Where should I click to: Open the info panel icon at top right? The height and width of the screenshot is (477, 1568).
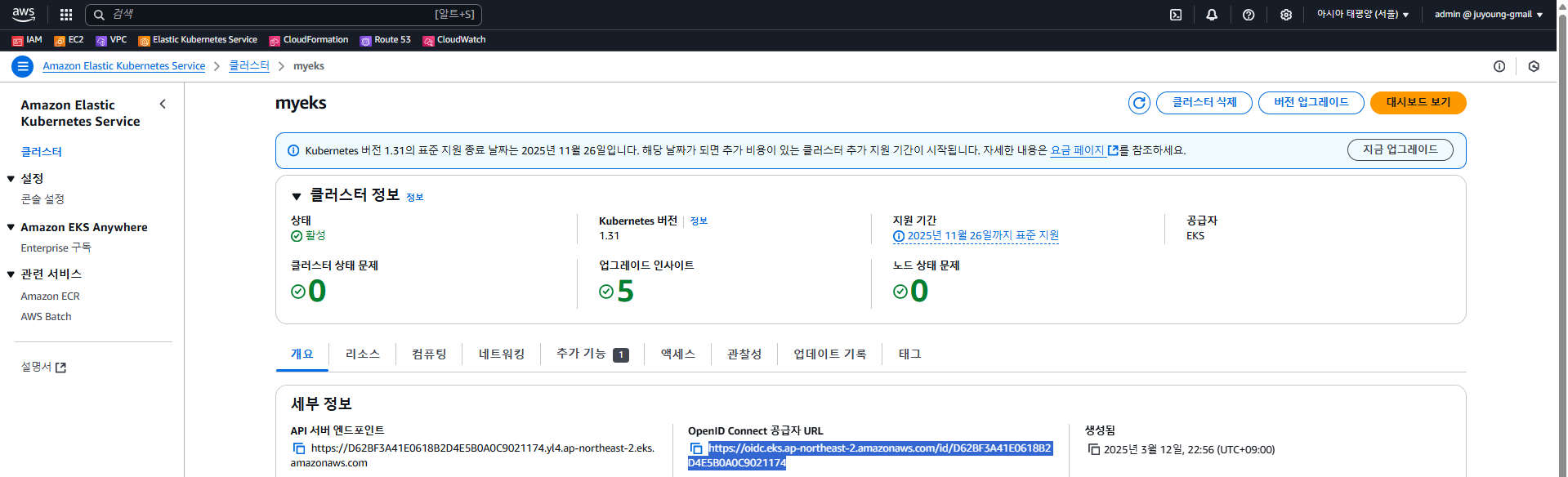pyautogui.click(x=1499, y=66)
